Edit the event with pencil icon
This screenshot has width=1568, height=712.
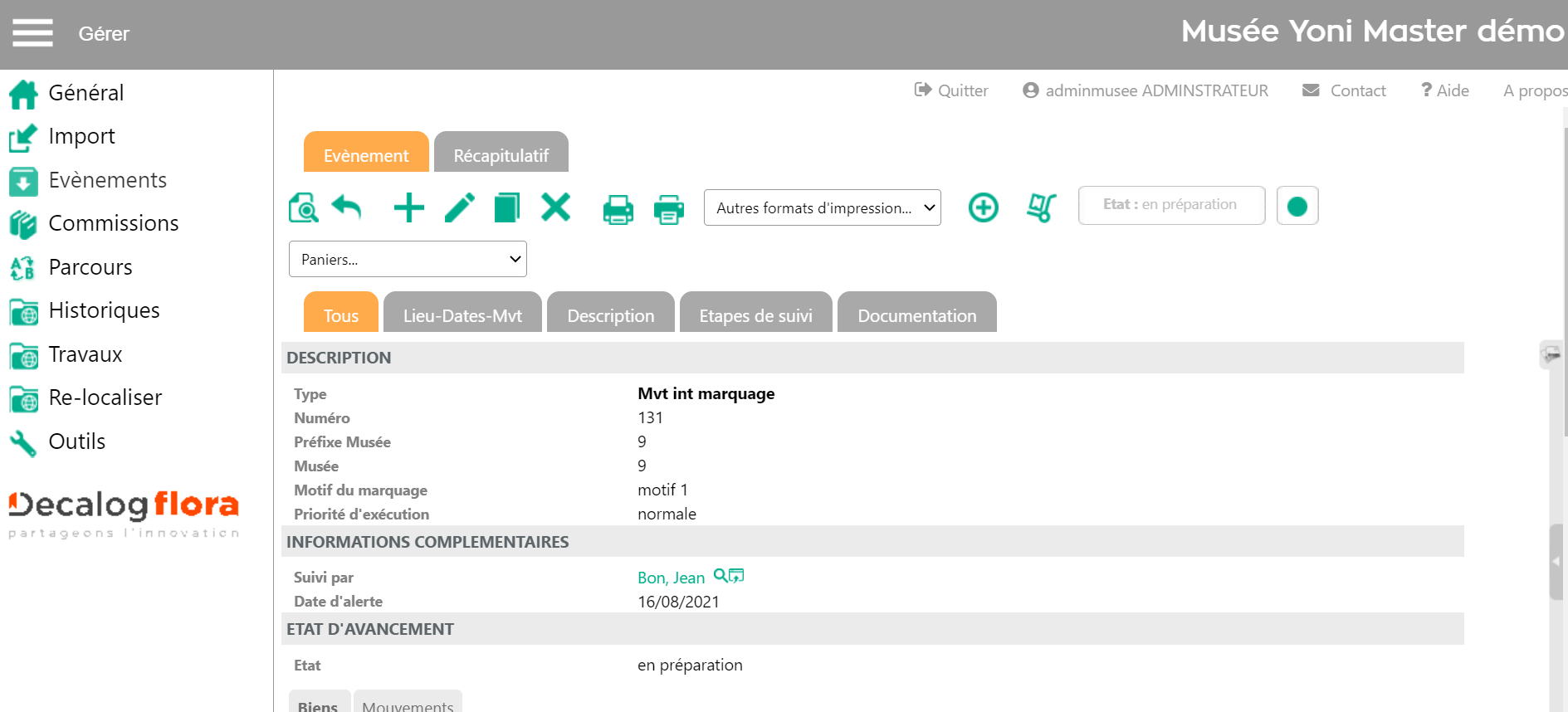[460, 207]
